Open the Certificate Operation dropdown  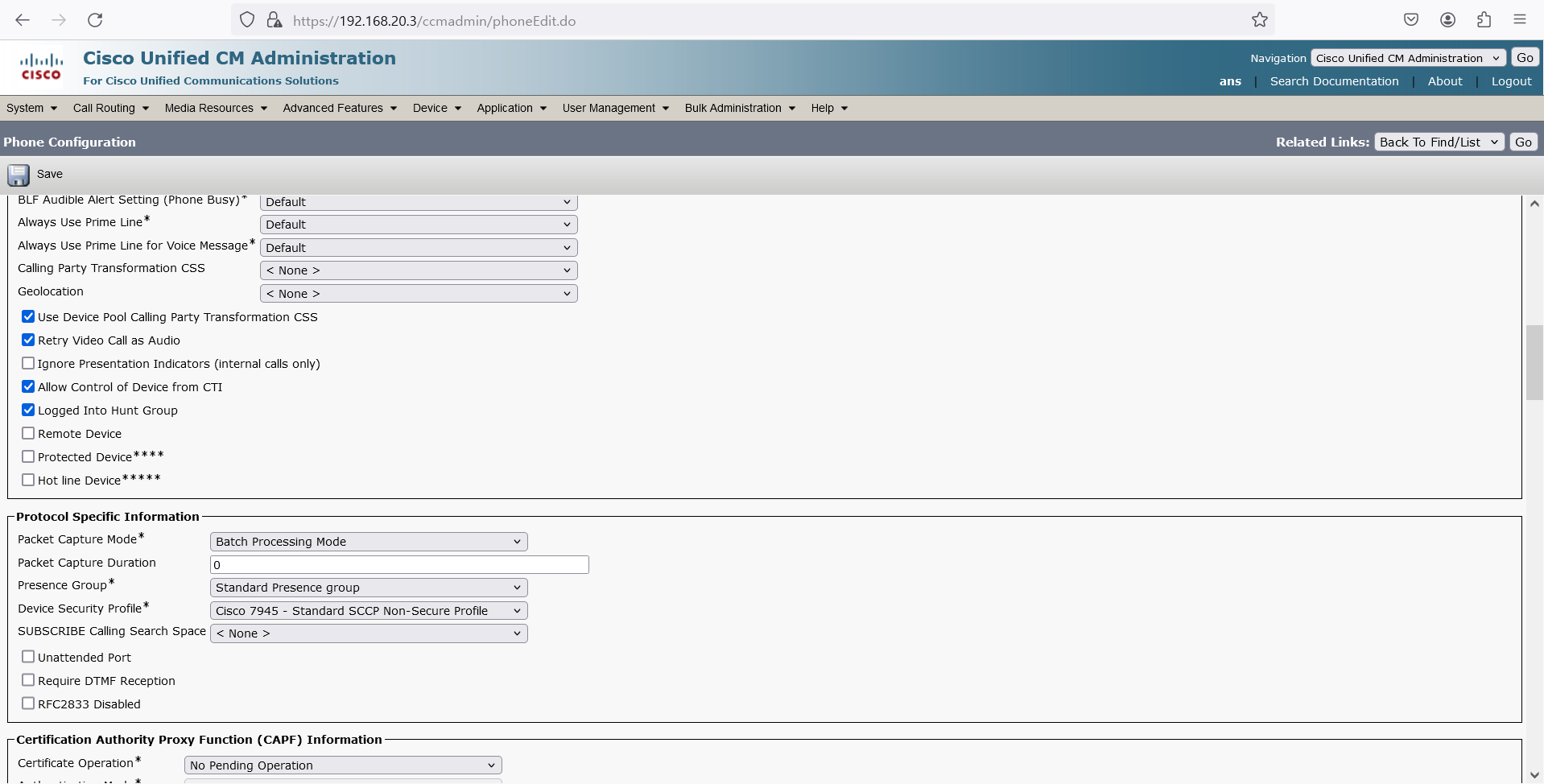343,765
